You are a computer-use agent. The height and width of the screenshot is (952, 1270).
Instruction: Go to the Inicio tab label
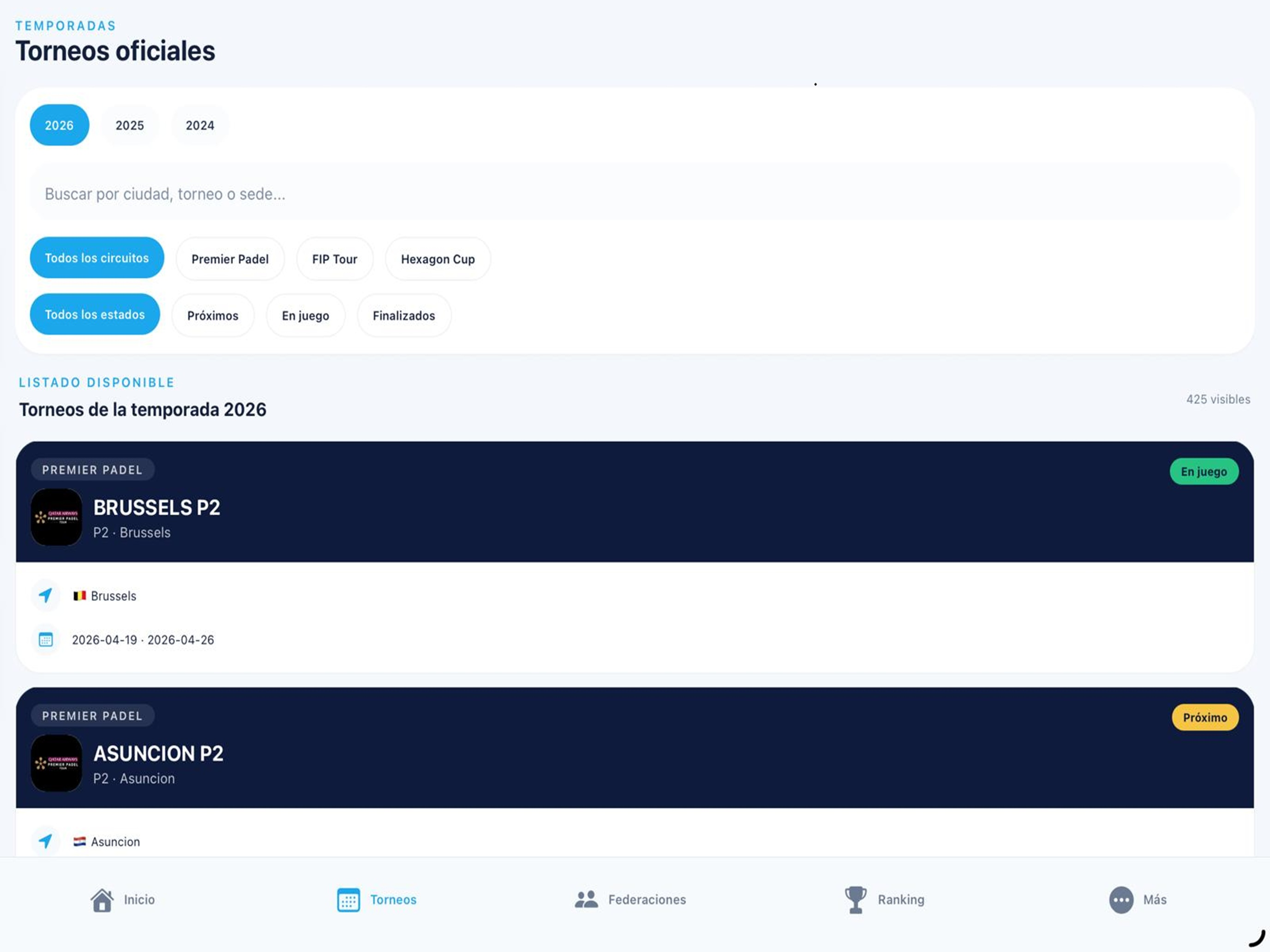[139, 900]
